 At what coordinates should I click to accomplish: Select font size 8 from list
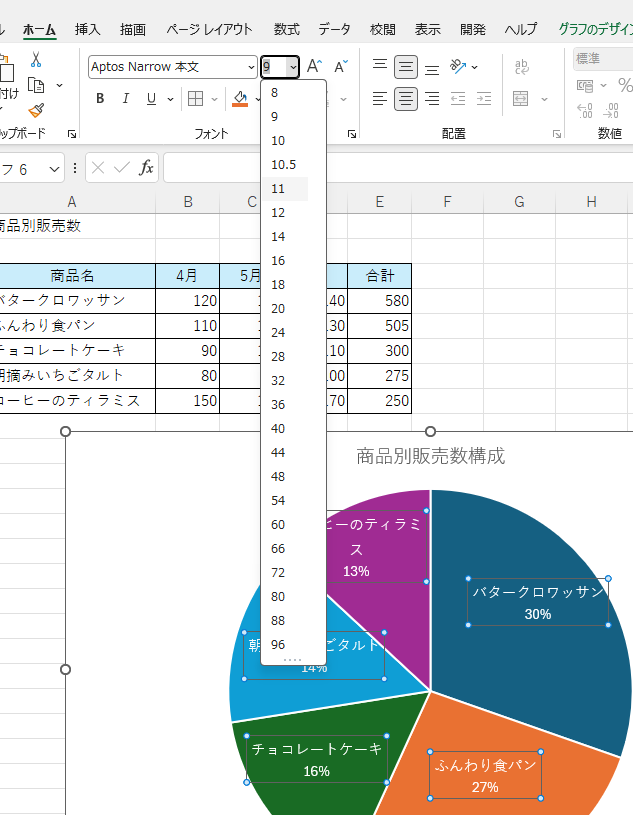[x=275, y=93]
